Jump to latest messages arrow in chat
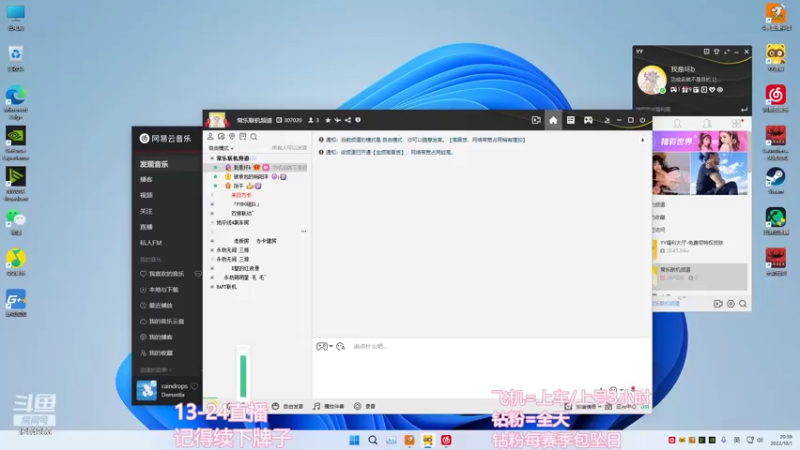The width and height of the screenshot is (800, 450). [642, 140]
